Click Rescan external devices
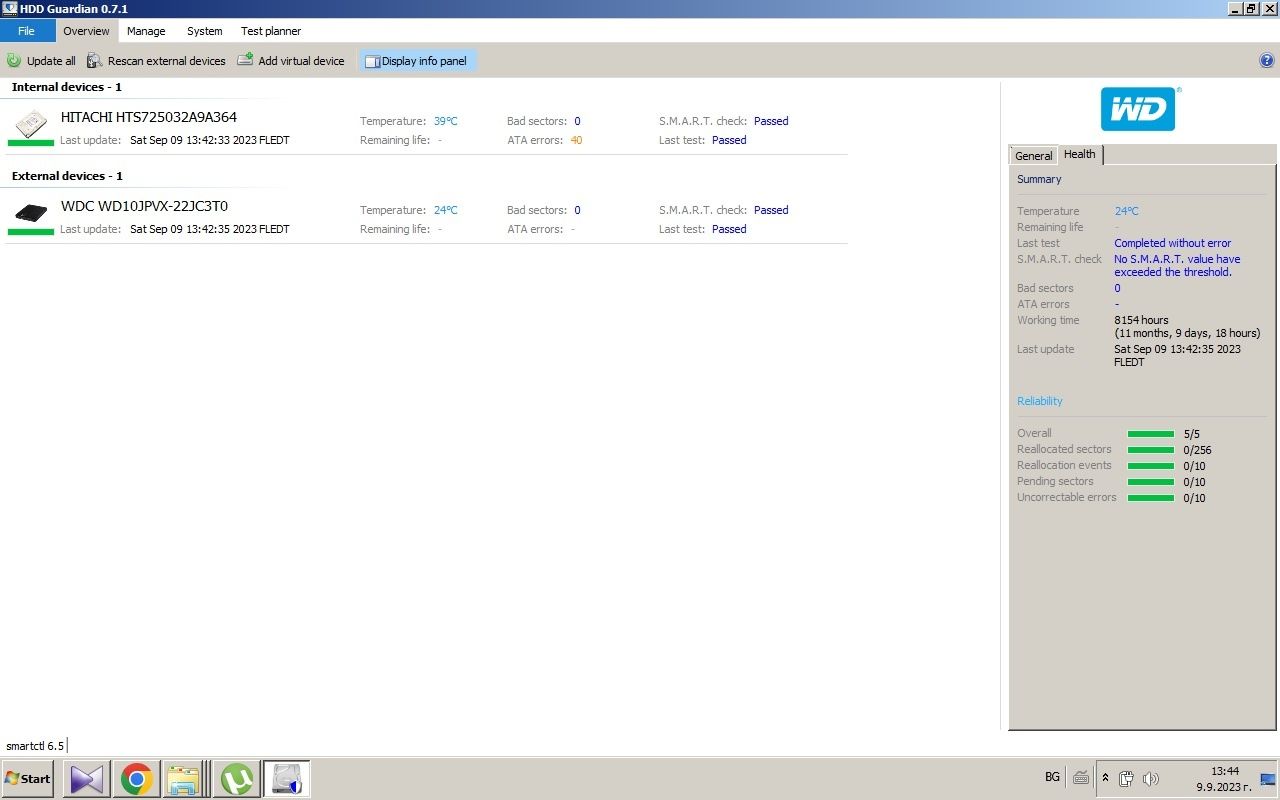This screenshot has height=800, width=1280. point(156,61)
